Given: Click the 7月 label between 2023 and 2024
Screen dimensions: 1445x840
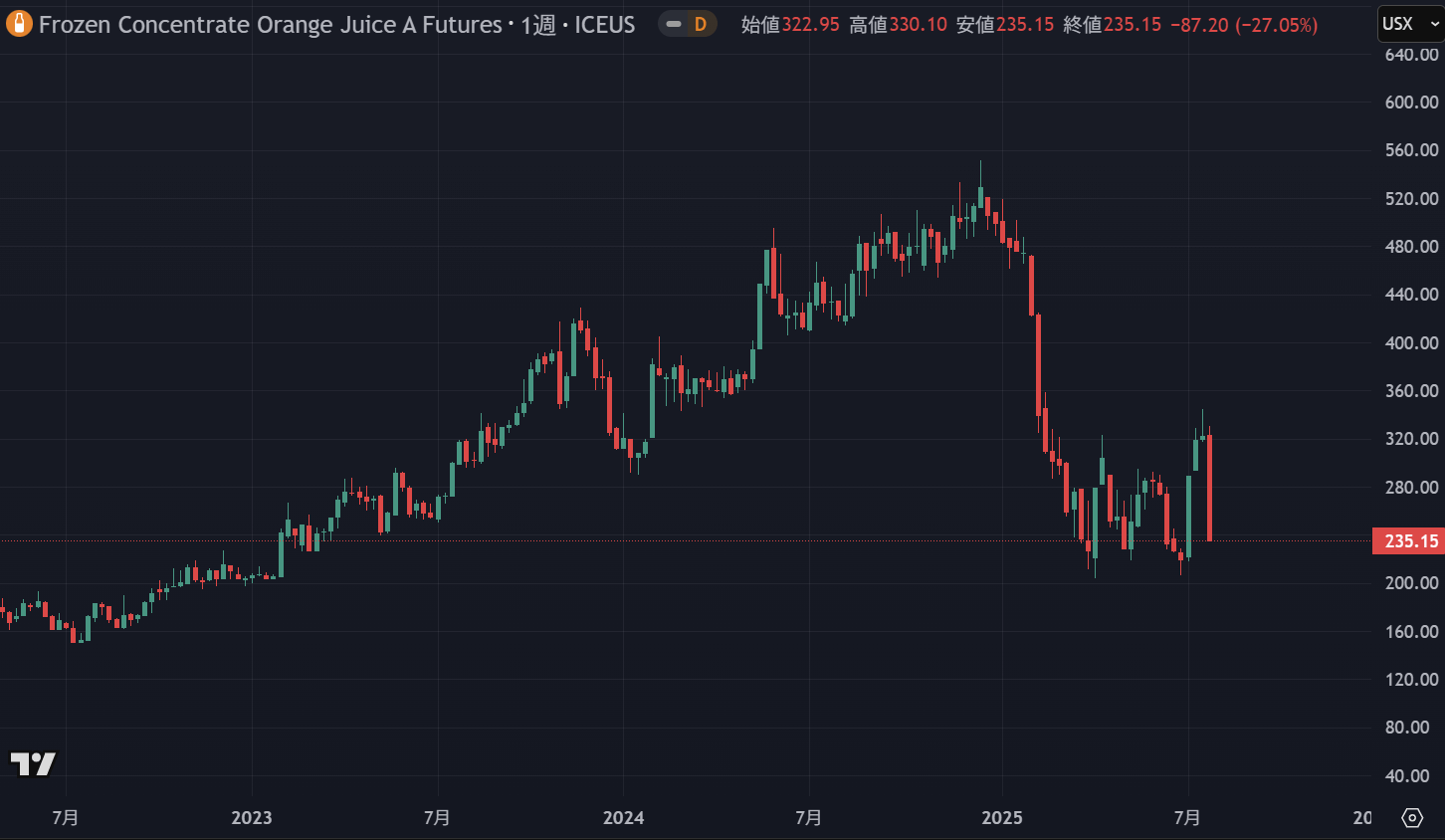Looking at the screenshot, I should [437, 818].
